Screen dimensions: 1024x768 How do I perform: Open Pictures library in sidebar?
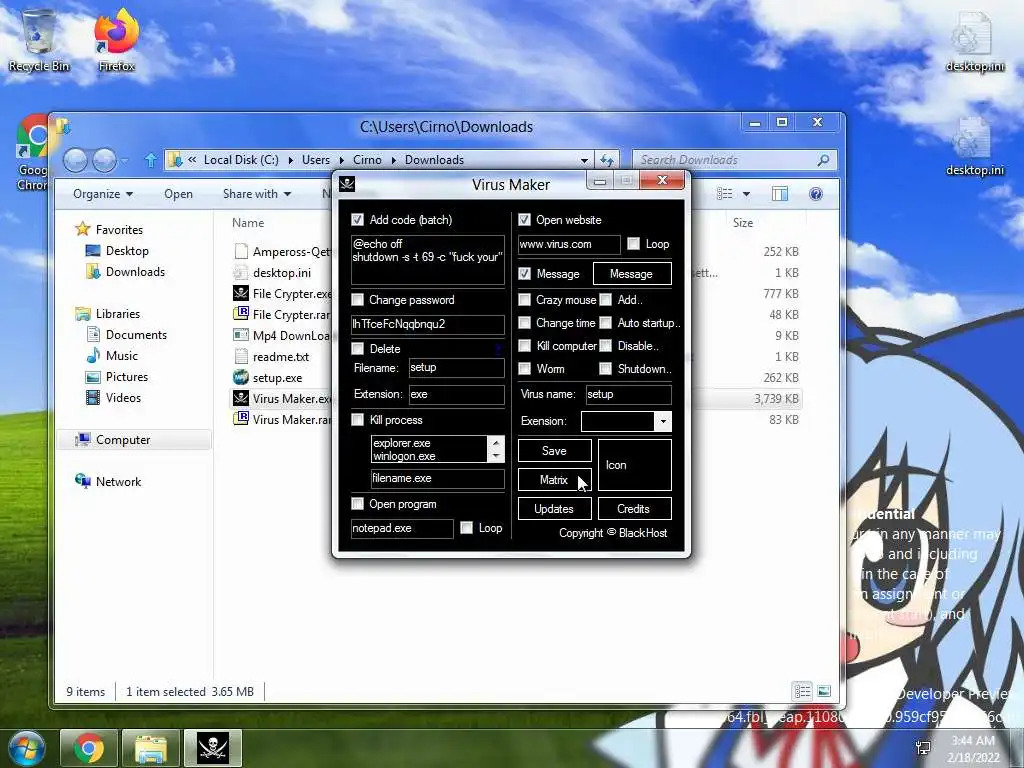(127, 377)
